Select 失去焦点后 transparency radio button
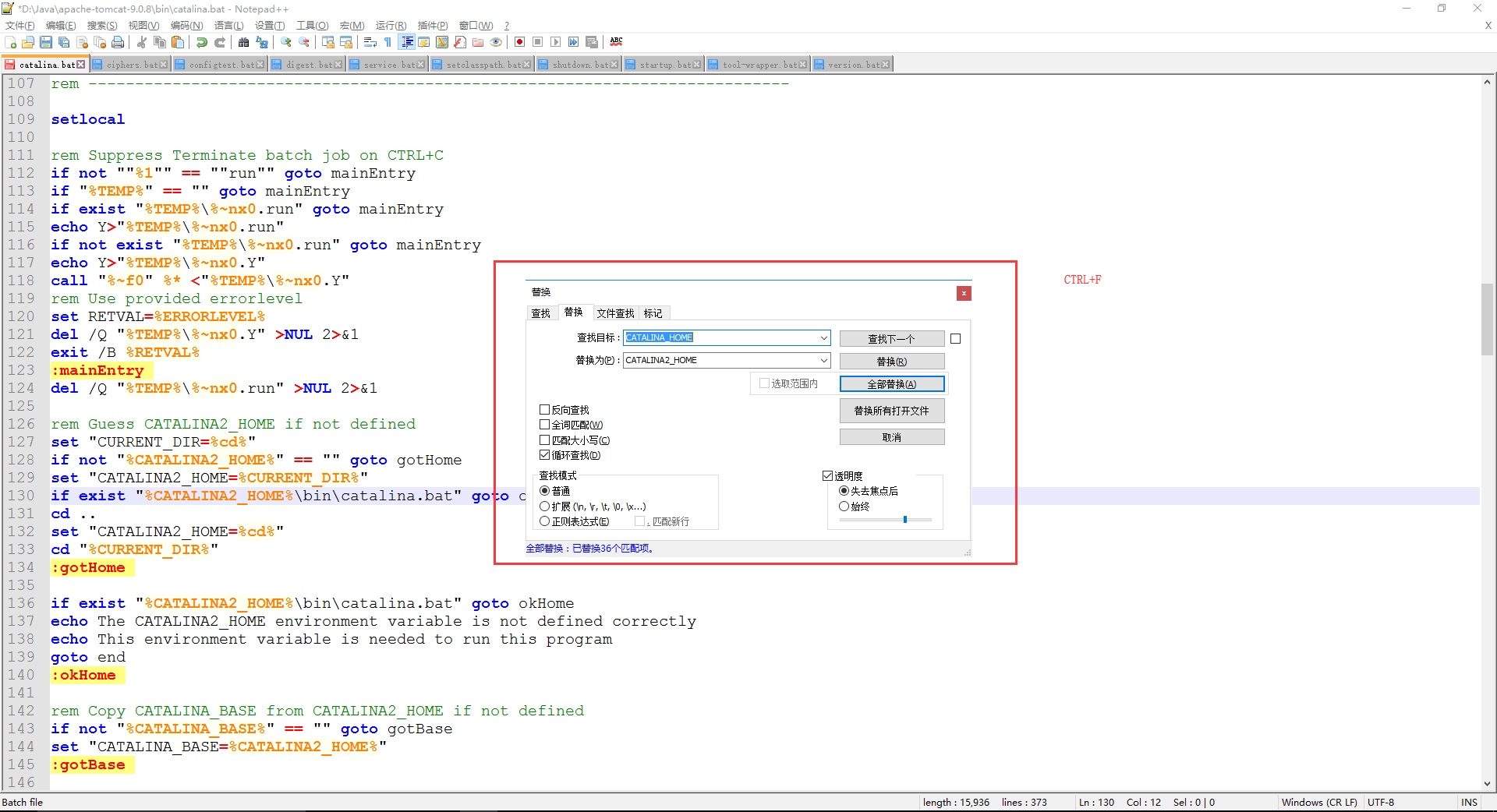 point(844,491)
